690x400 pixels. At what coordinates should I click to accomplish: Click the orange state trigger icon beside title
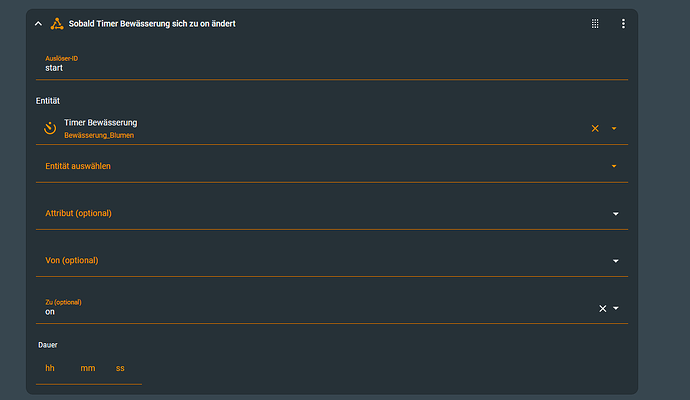tap(56, 23)
